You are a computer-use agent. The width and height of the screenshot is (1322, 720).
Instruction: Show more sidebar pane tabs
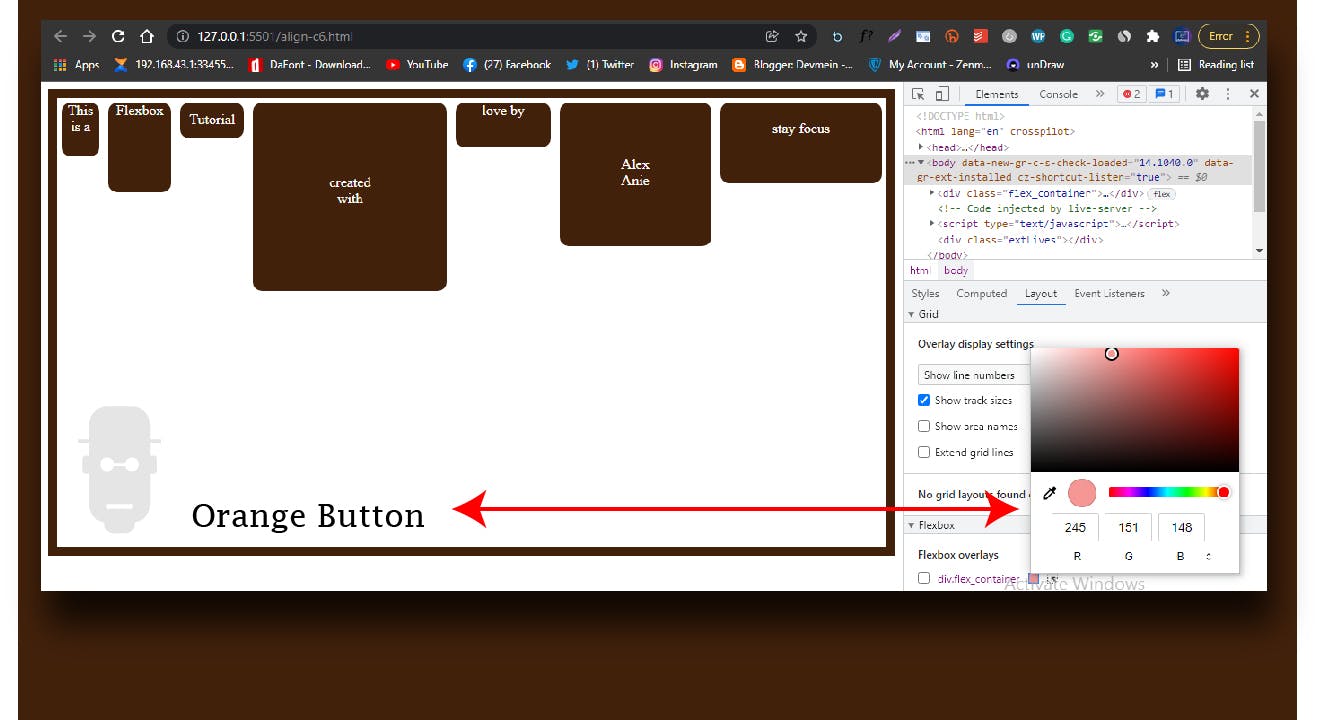pyautogui.click(x=1166, y=293)
